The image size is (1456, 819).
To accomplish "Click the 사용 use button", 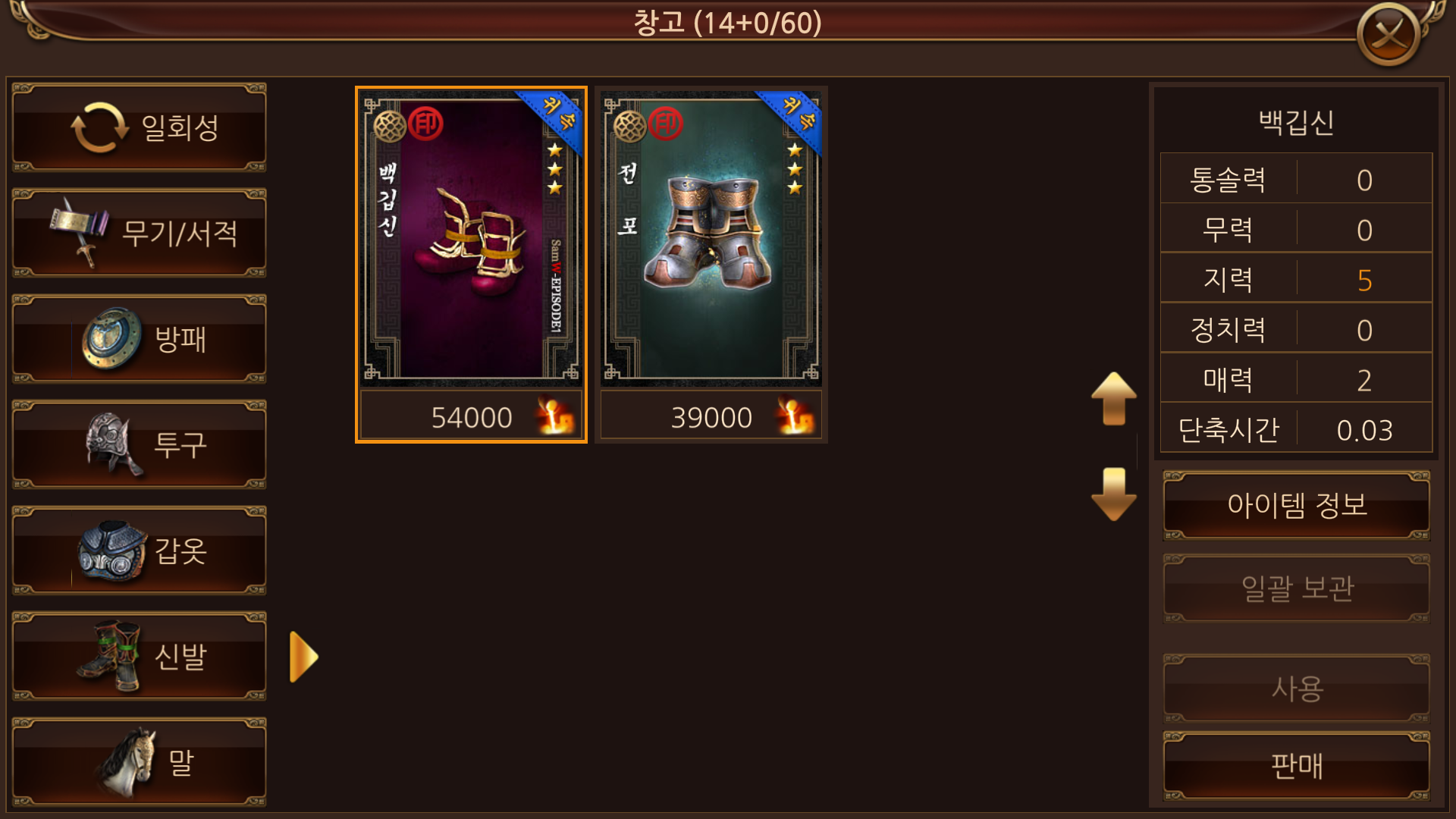I will pos(1297,689).
